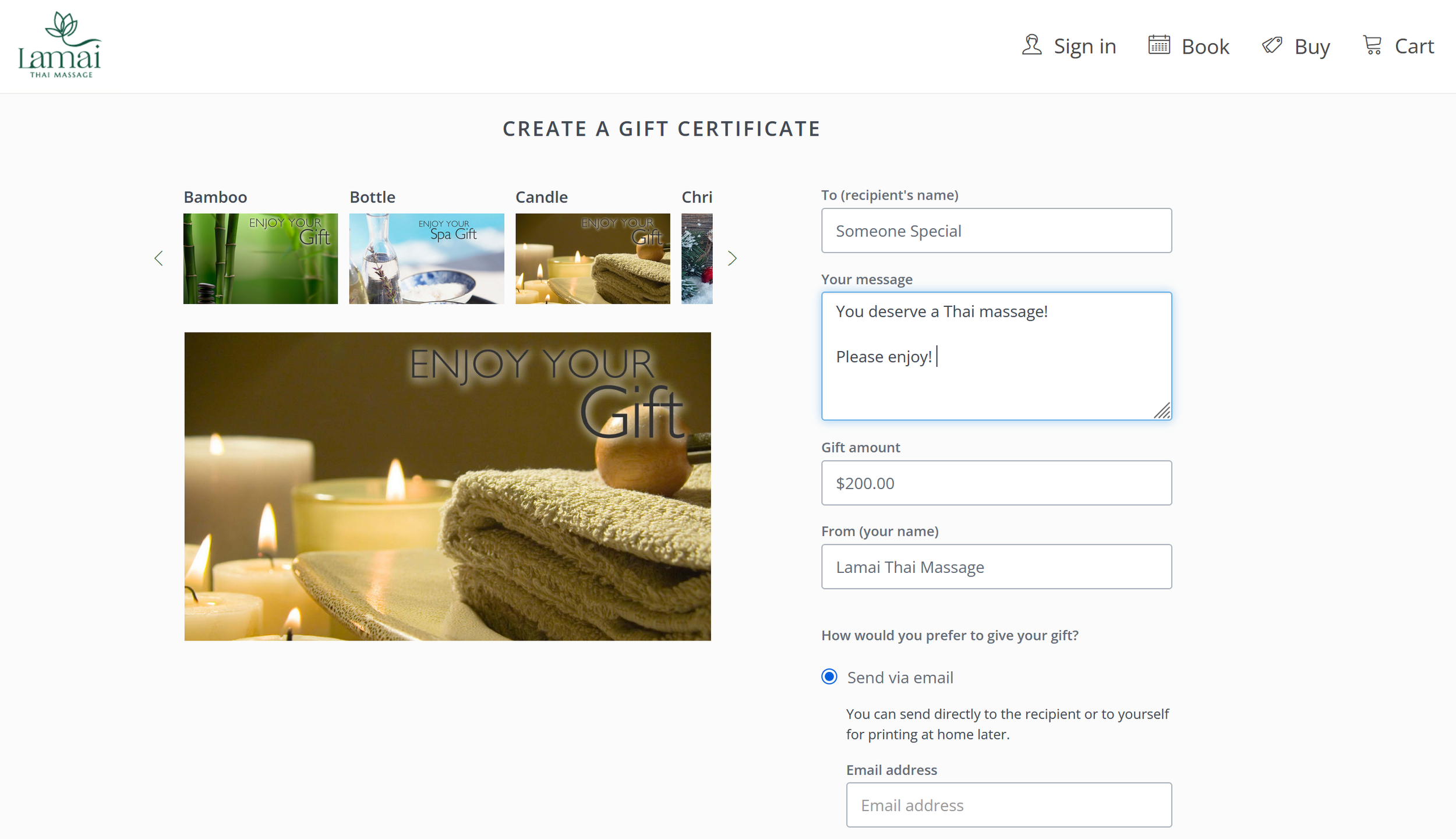Viewport: 1456px width, 839px height.
Task: Open the Book menu item
Action: pyautogui.click(x=1205, y=47)
